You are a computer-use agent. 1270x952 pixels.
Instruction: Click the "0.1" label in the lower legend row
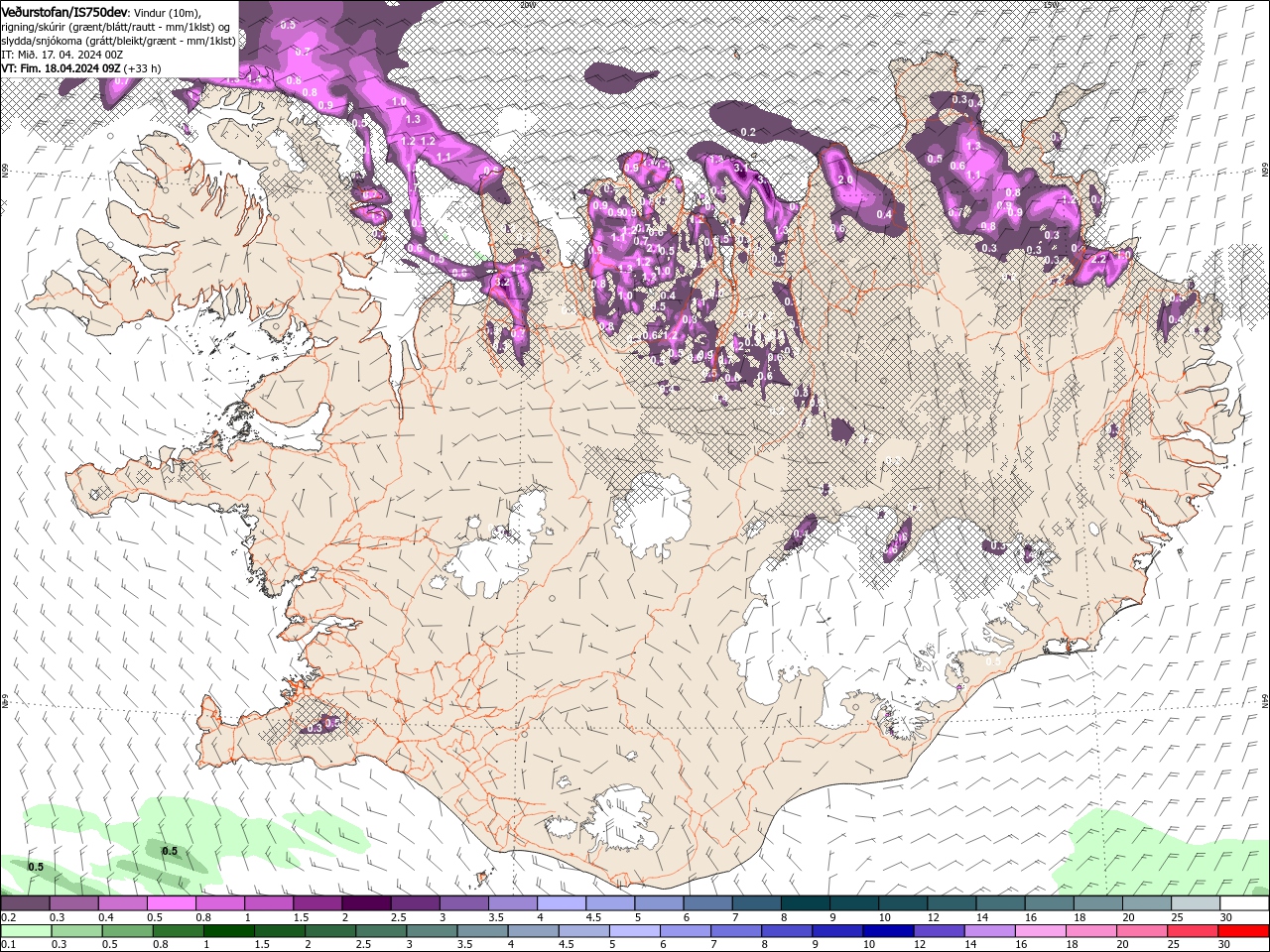pyautogui.click(x=8, y=944)
